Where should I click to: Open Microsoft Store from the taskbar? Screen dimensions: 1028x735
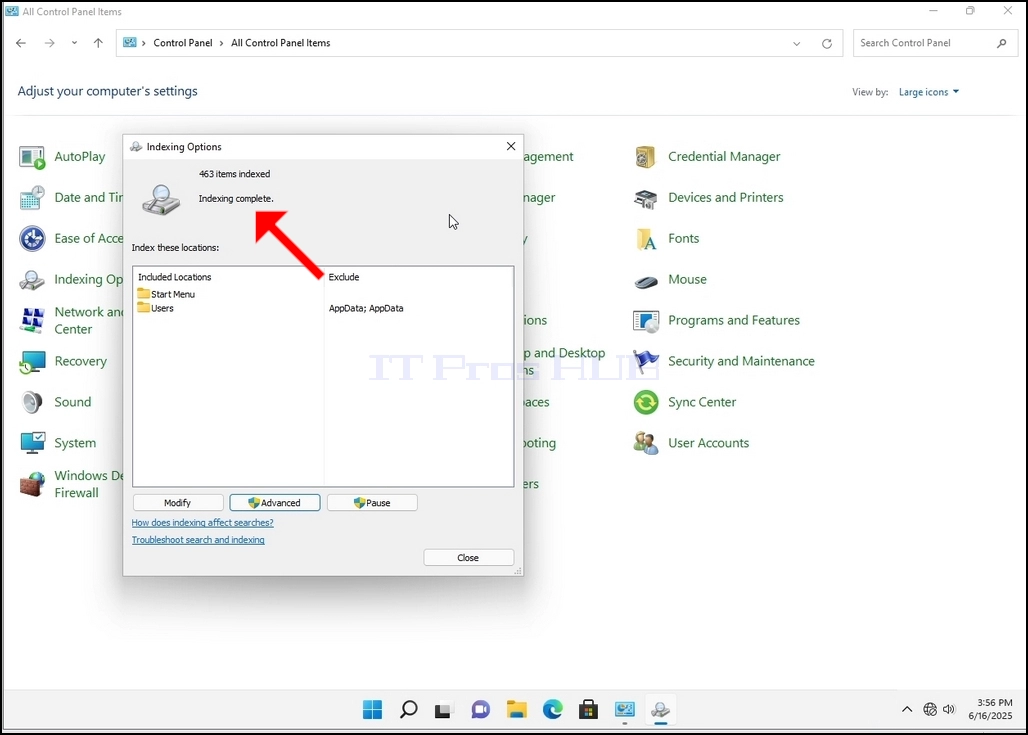(588, 709)
